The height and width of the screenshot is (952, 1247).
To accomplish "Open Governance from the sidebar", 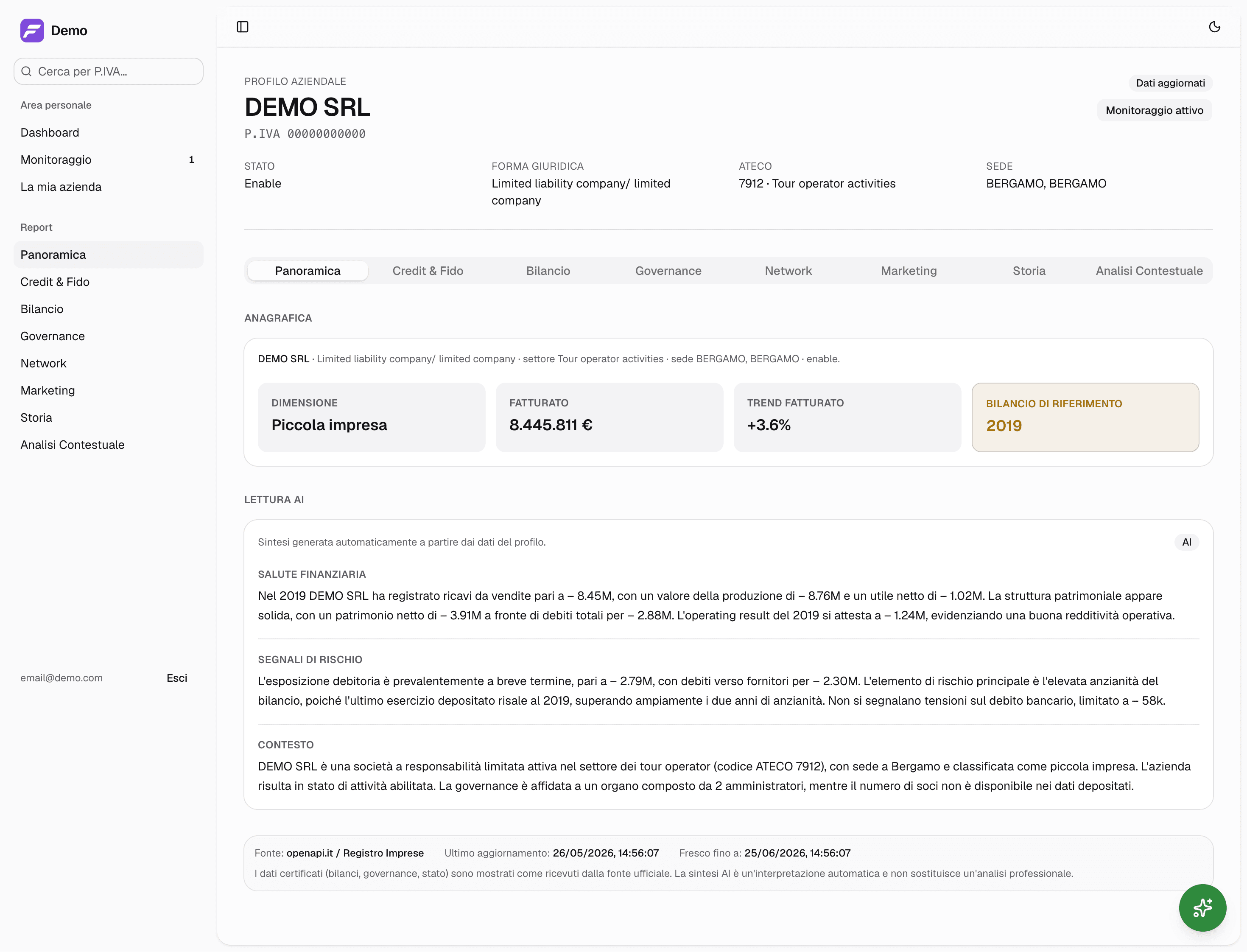I will click(109, 336).
